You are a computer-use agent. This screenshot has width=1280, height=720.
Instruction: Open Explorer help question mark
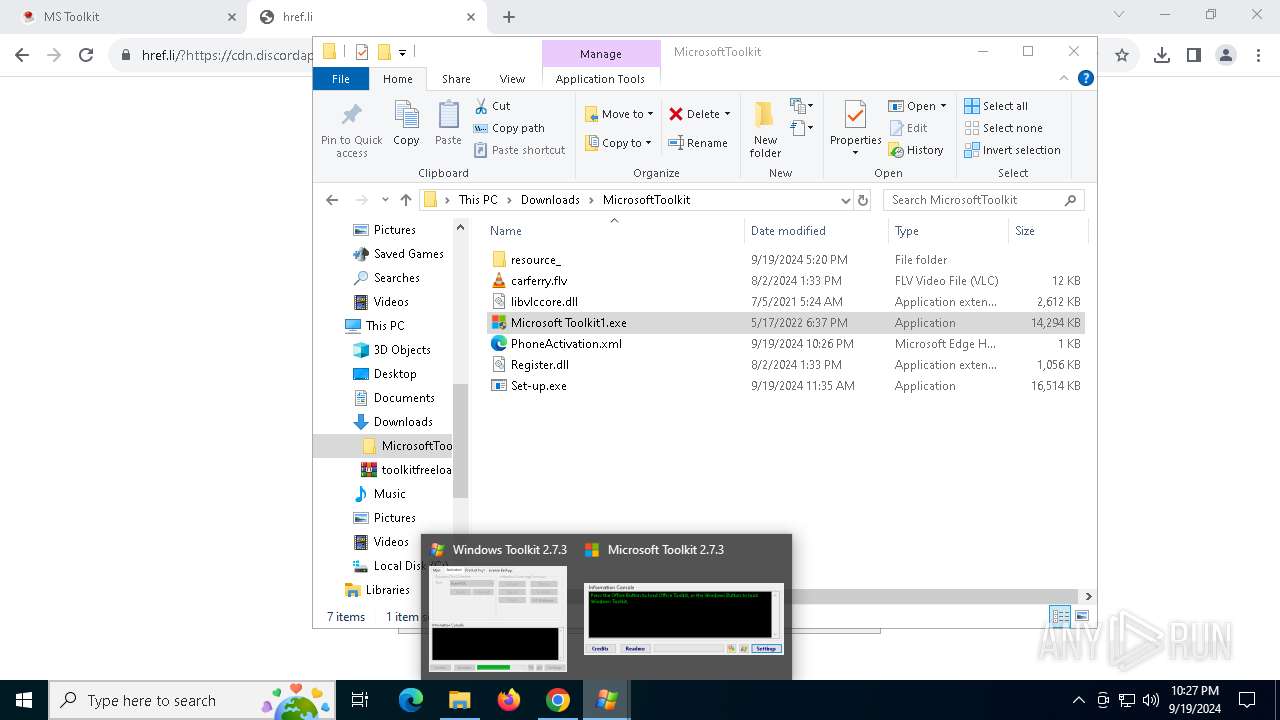click(x=1086, y=78)
